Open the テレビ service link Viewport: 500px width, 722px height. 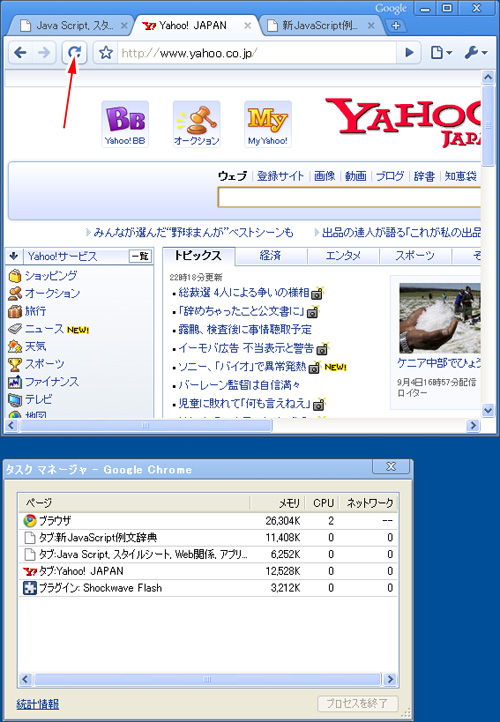(38, 399)
